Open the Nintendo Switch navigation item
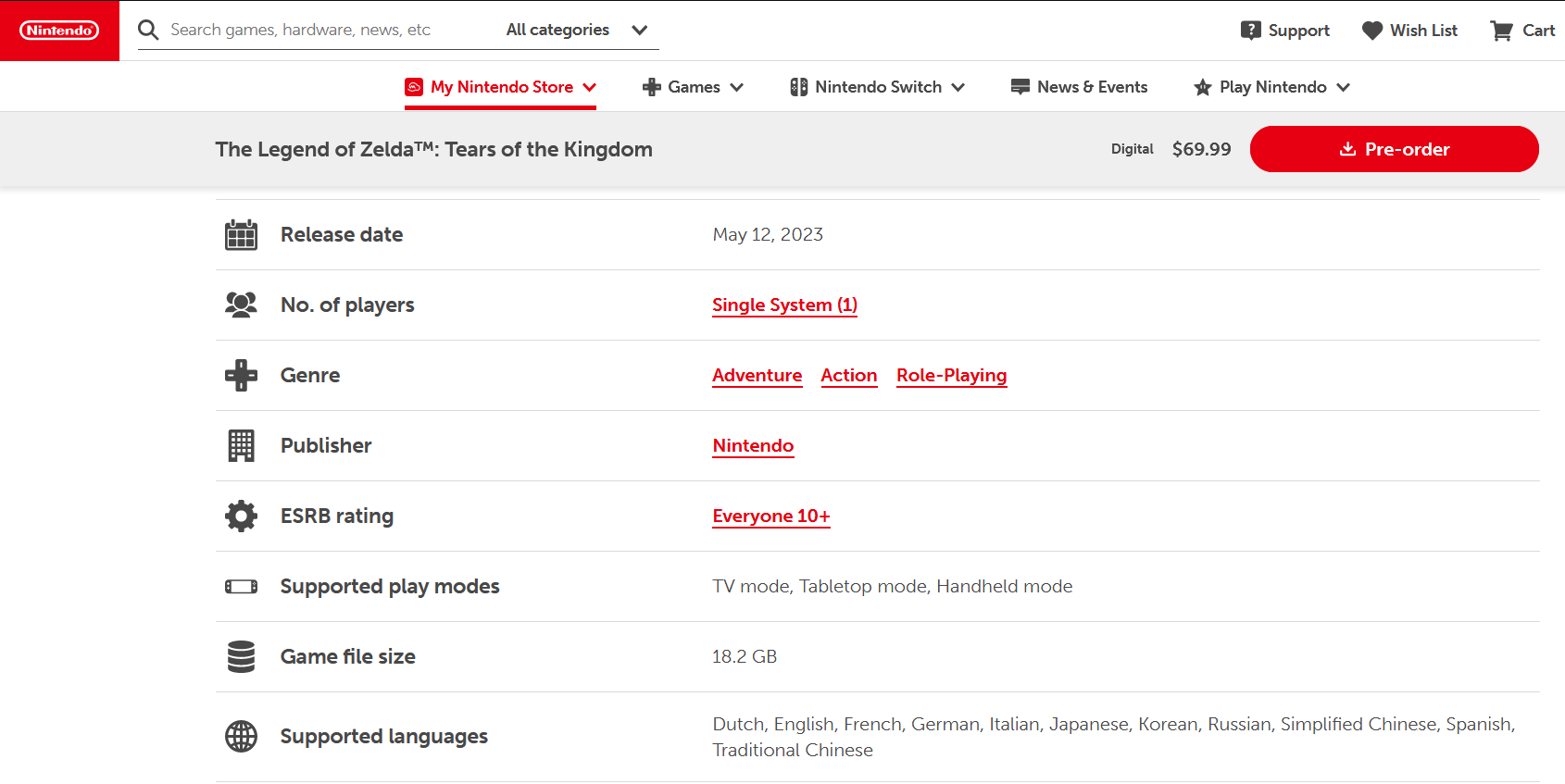The width and height of the screenshot is (1565, 784). pyautogui.click(x=877, y=87)
